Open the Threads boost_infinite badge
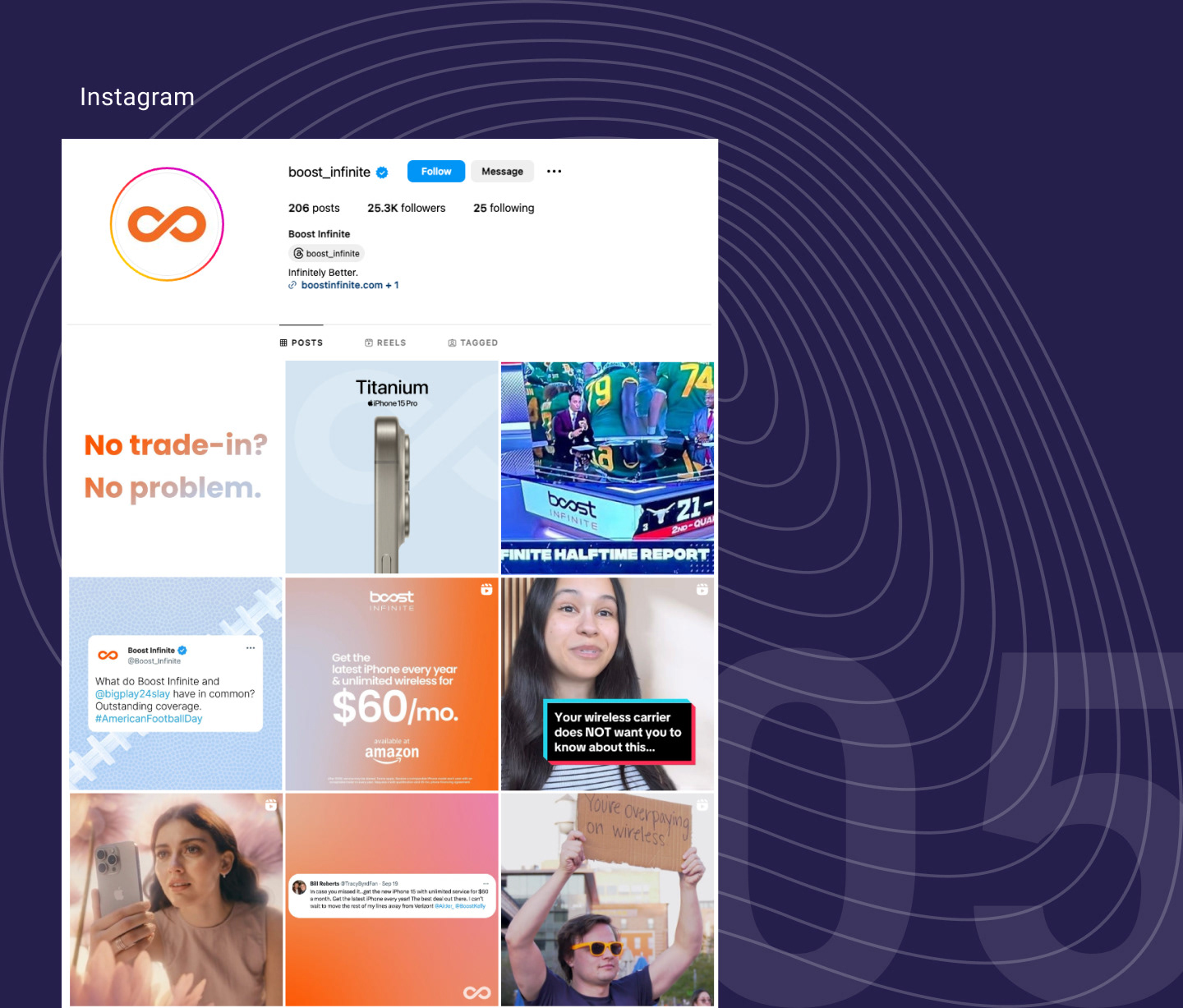 pyautogui.click(x=326, y=253)
